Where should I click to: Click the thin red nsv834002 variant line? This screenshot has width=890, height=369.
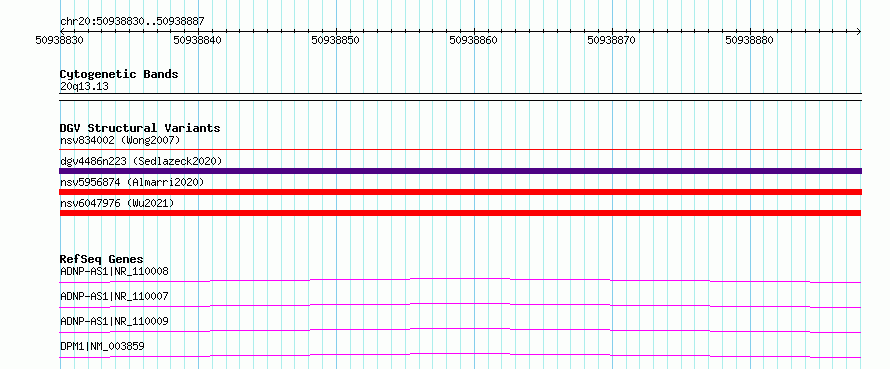(460, 149)
